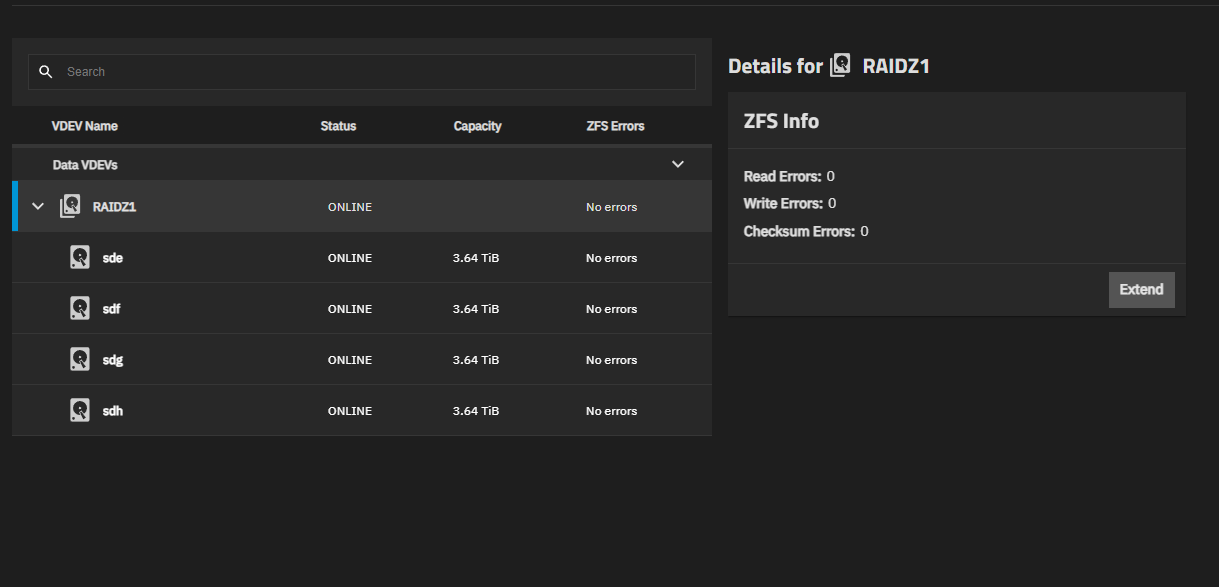1219x587 pixels.
Task: Click the Capacity column header
Action: pos(477,126)
